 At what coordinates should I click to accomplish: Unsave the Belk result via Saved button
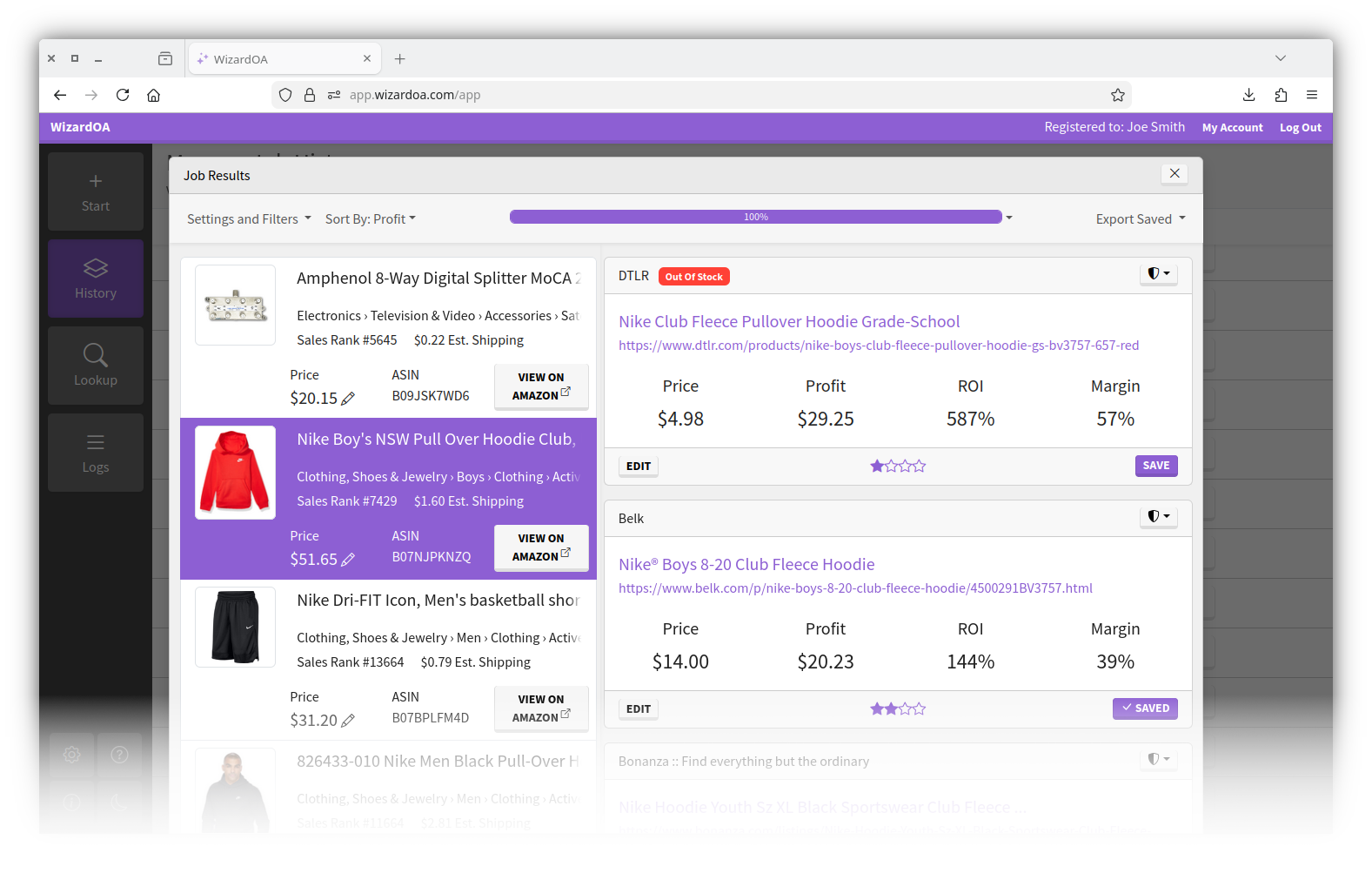(x=1145, y=708)
